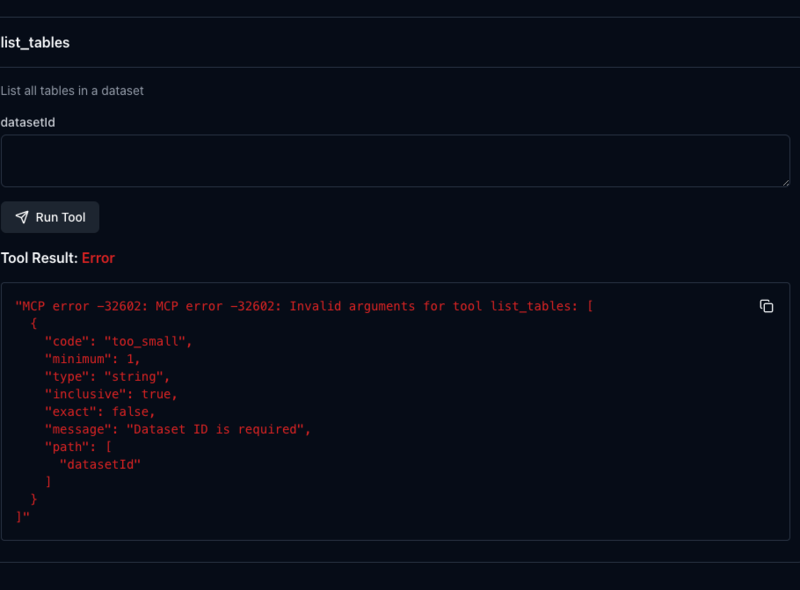Click the "inclusive": true line
The width and height of the screenshot is (800, 590).
[x=111, y=394]
